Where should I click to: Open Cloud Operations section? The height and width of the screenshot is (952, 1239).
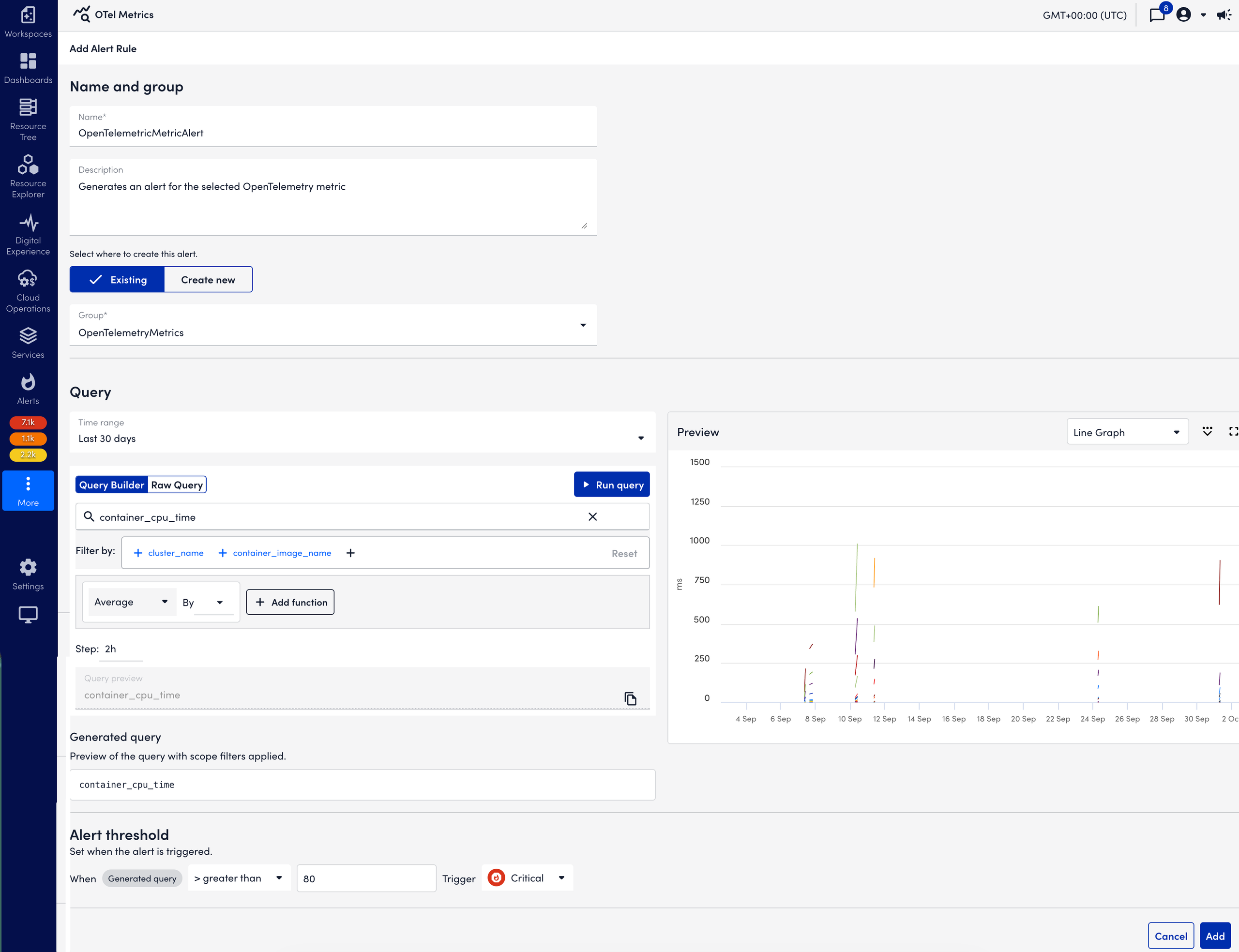click(28, 291)
